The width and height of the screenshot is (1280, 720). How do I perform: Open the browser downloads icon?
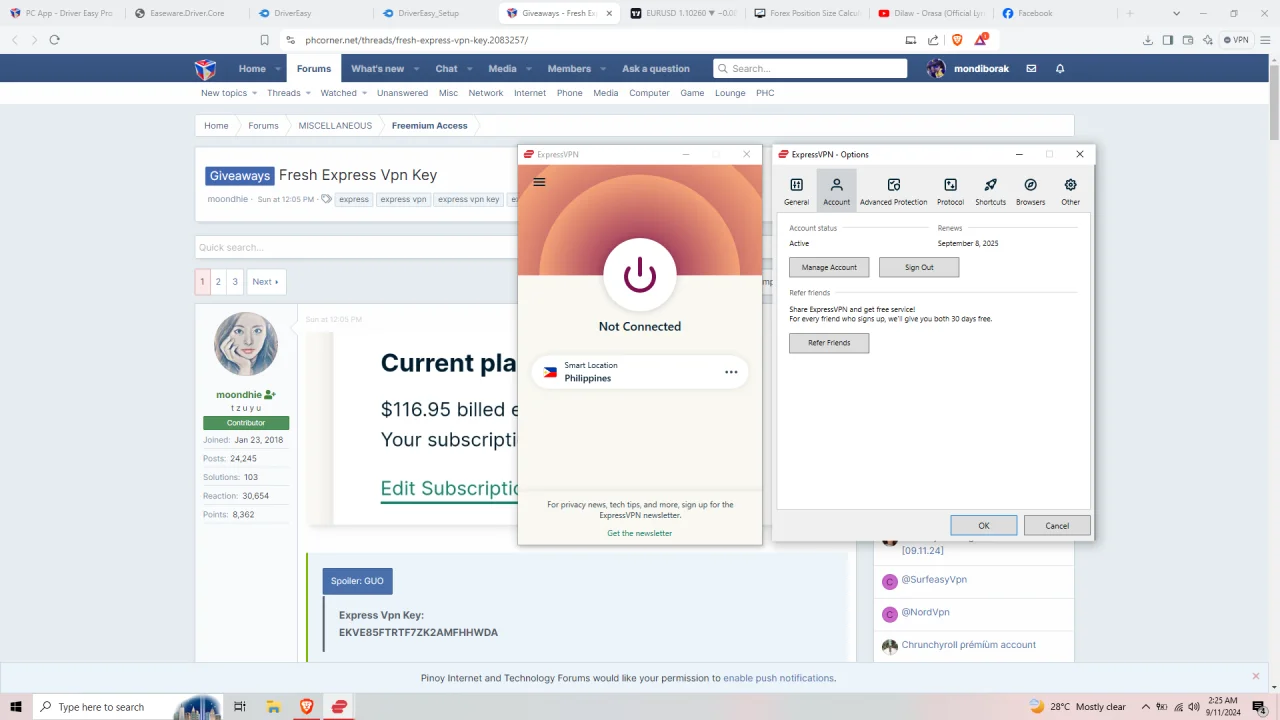(x=1148, y=40)
